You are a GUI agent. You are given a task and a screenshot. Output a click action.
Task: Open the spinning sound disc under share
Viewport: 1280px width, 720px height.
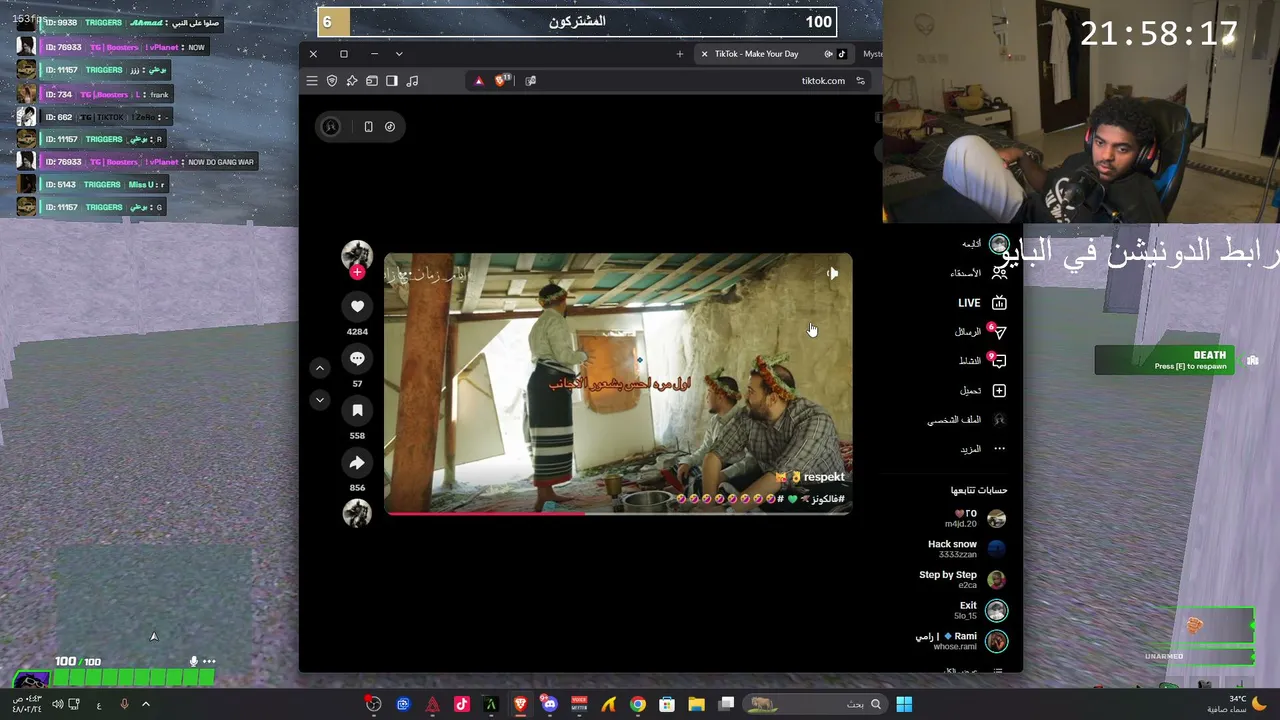[x=357, y=513]
